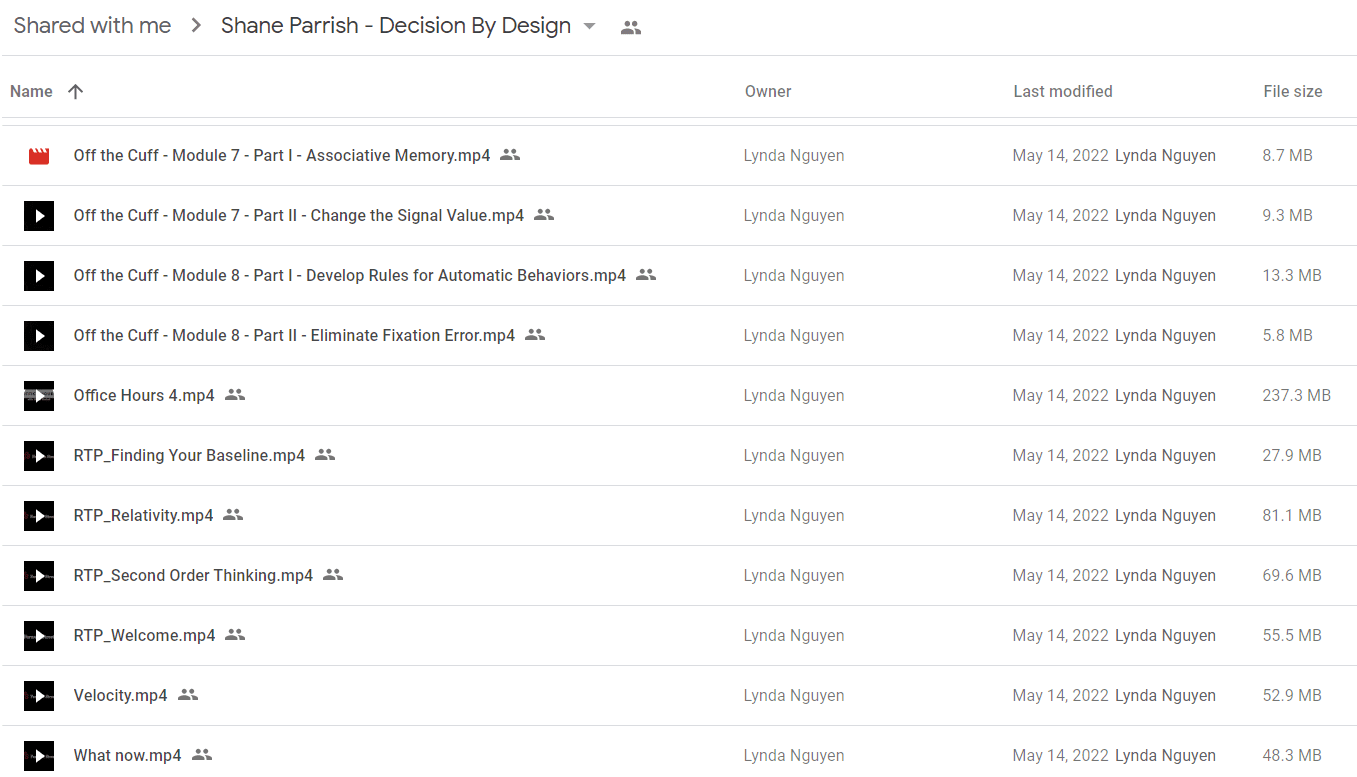Click the shared icon next to Change the Signal Value.mp4
This screenshot has width=1357, height=777.
click(x=544, y=215)
